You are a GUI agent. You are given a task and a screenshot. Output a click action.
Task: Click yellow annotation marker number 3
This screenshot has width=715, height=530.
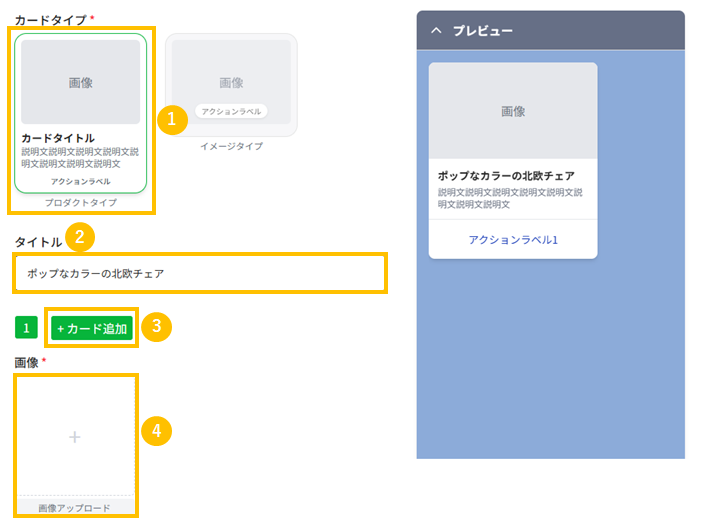pos(156,327)
